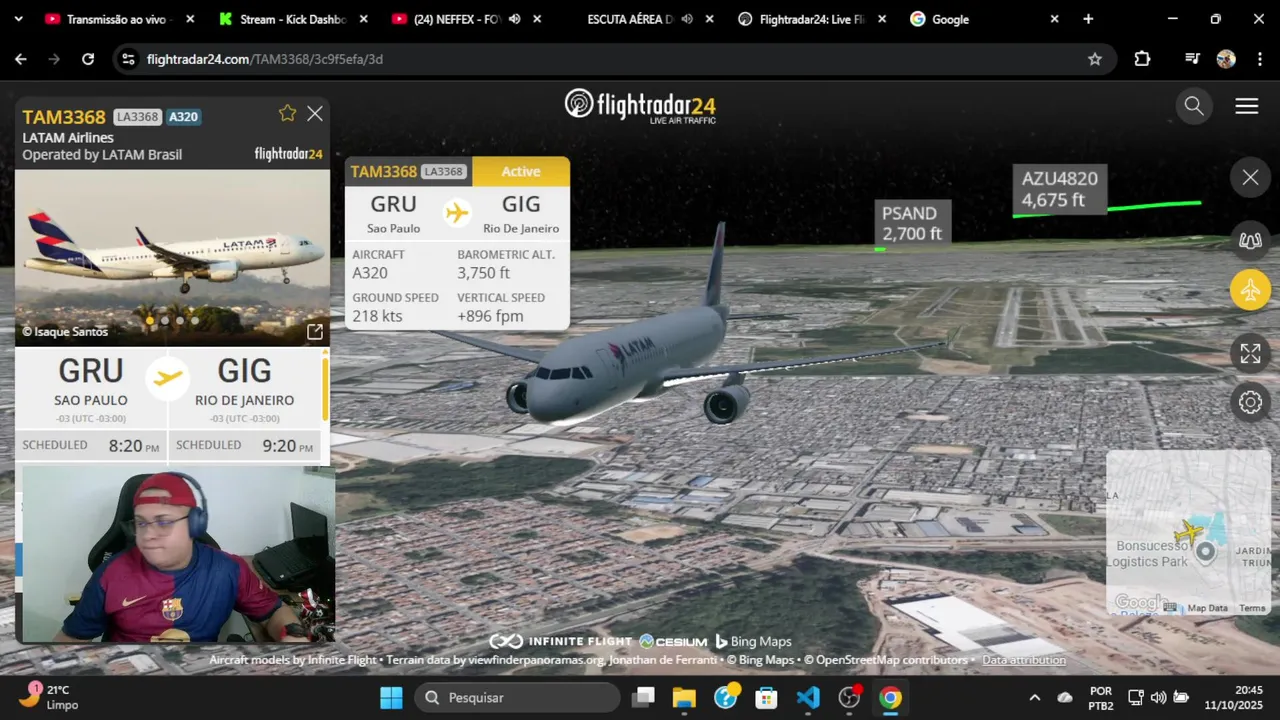
Task: Close the Google tab
Action: tap(1054, 19)
